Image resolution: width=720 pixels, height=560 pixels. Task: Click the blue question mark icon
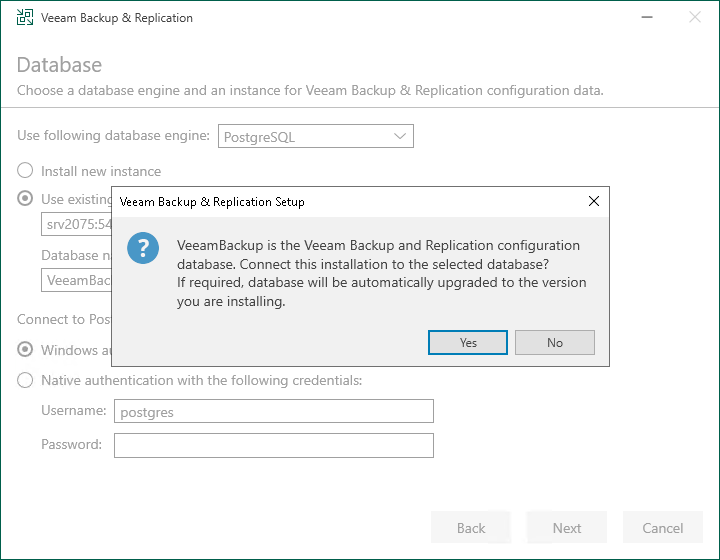coord(143,248)
